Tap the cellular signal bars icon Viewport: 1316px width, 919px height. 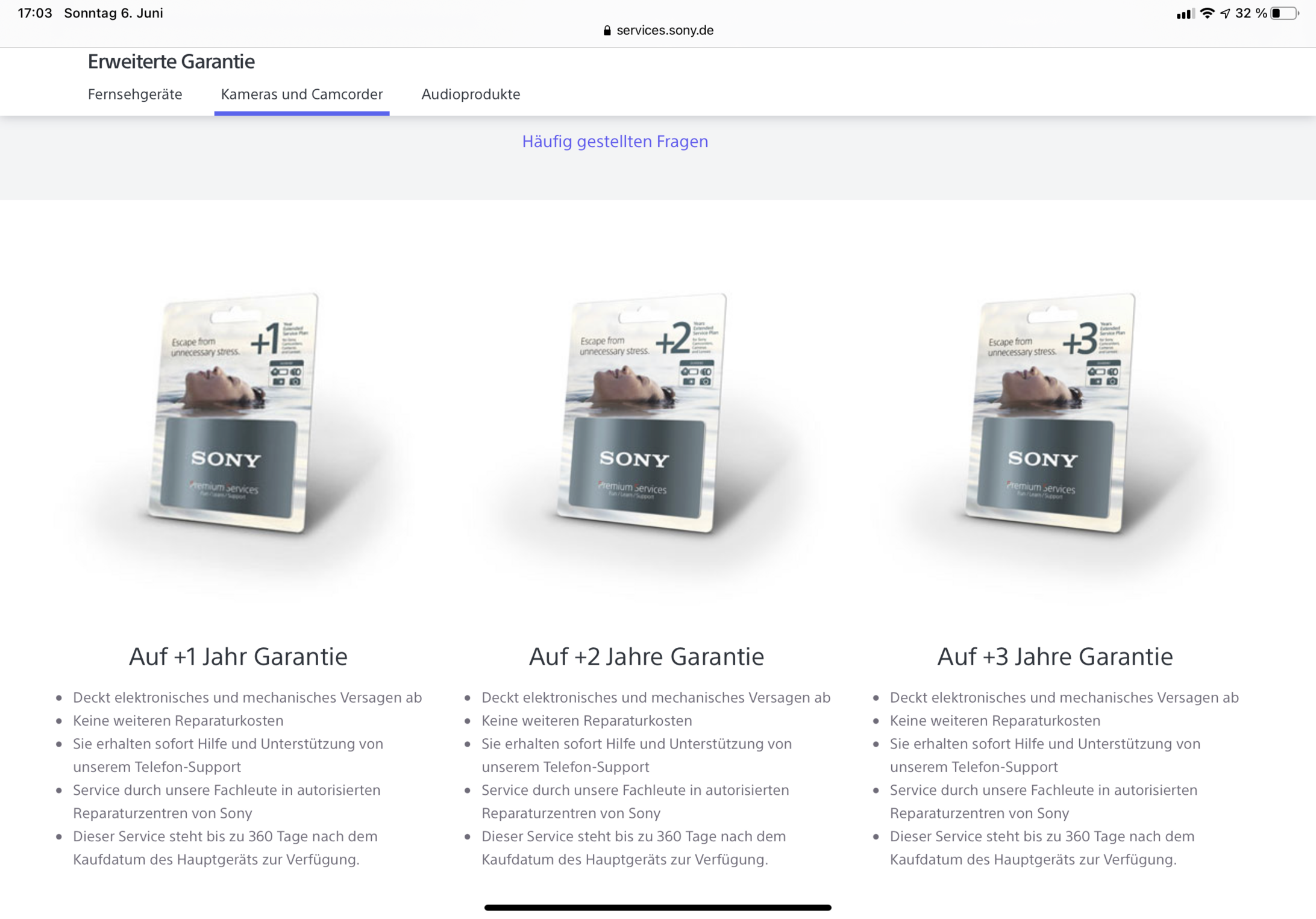[1184, 14]
